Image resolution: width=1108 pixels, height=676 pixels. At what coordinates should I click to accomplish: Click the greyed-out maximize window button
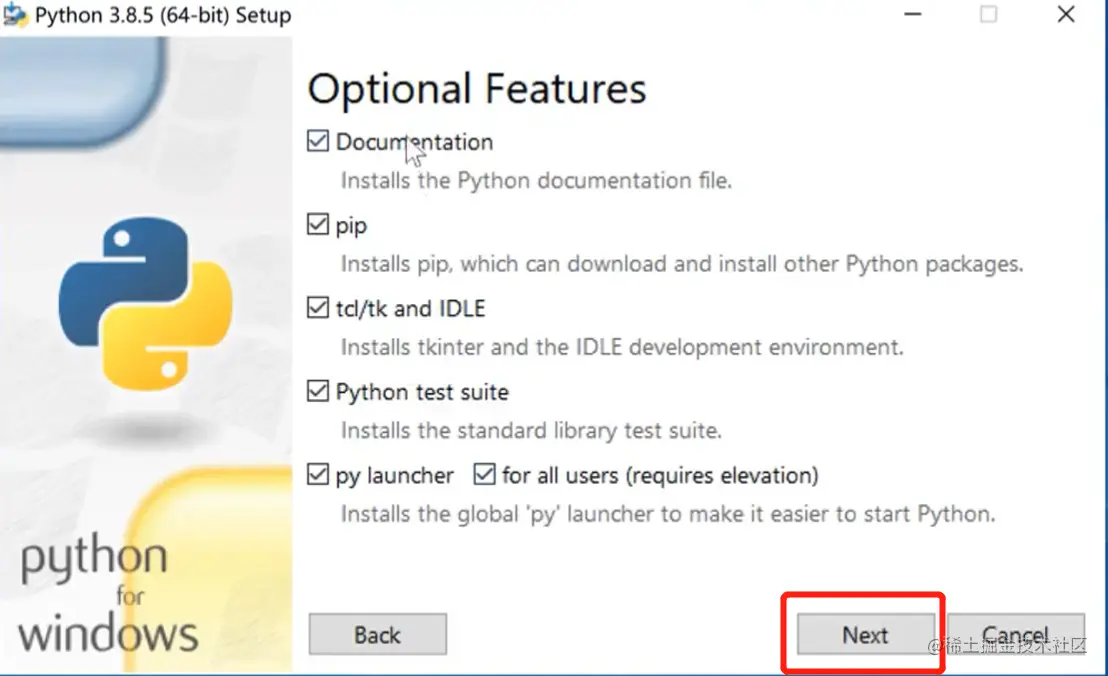pyautogui.click(x=989, y=14)
